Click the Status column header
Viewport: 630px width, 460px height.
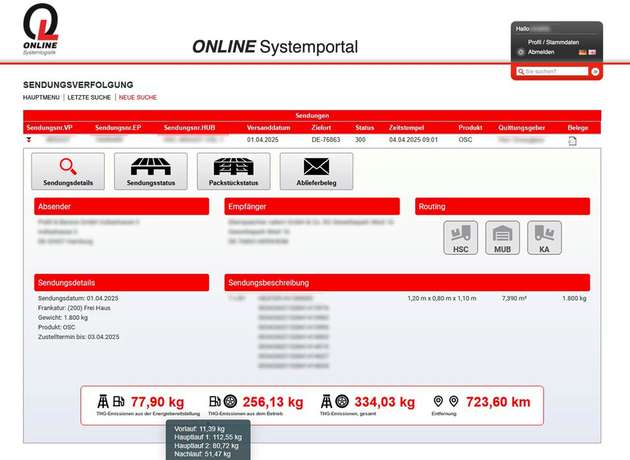pos(364,128)
